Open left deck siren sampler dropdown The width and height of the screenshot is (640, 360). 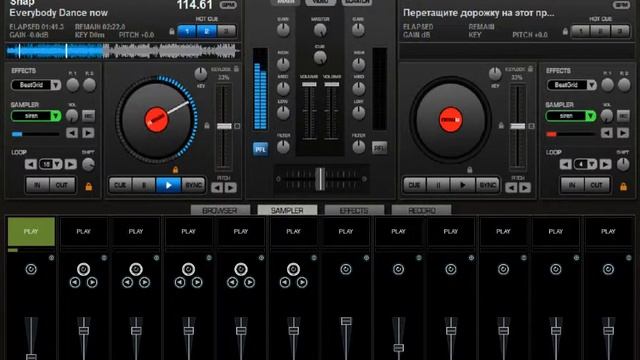(56, 116)
